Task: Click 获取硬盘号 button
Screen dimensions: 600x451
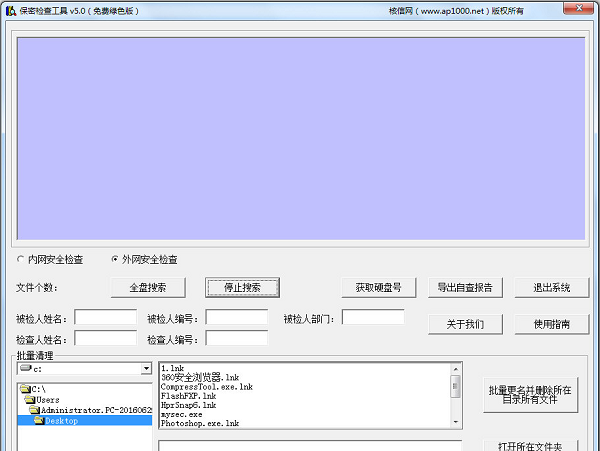Action: 378,288
